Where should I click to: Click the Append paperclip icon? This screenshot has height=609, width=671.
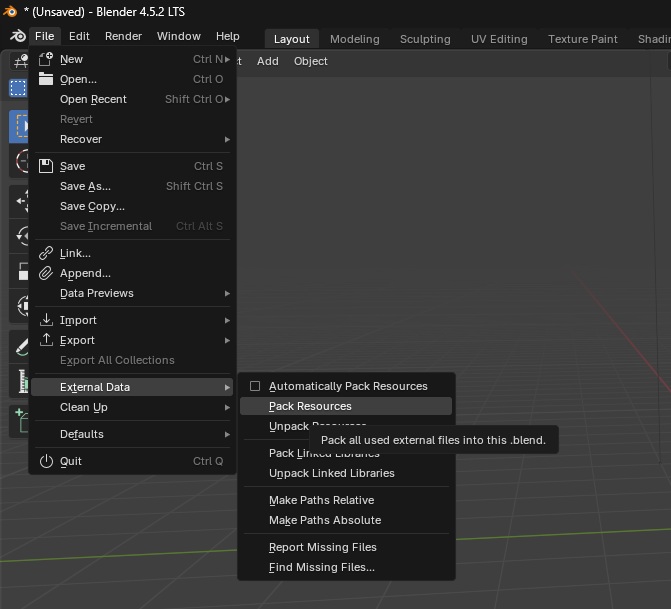(45, 273)
